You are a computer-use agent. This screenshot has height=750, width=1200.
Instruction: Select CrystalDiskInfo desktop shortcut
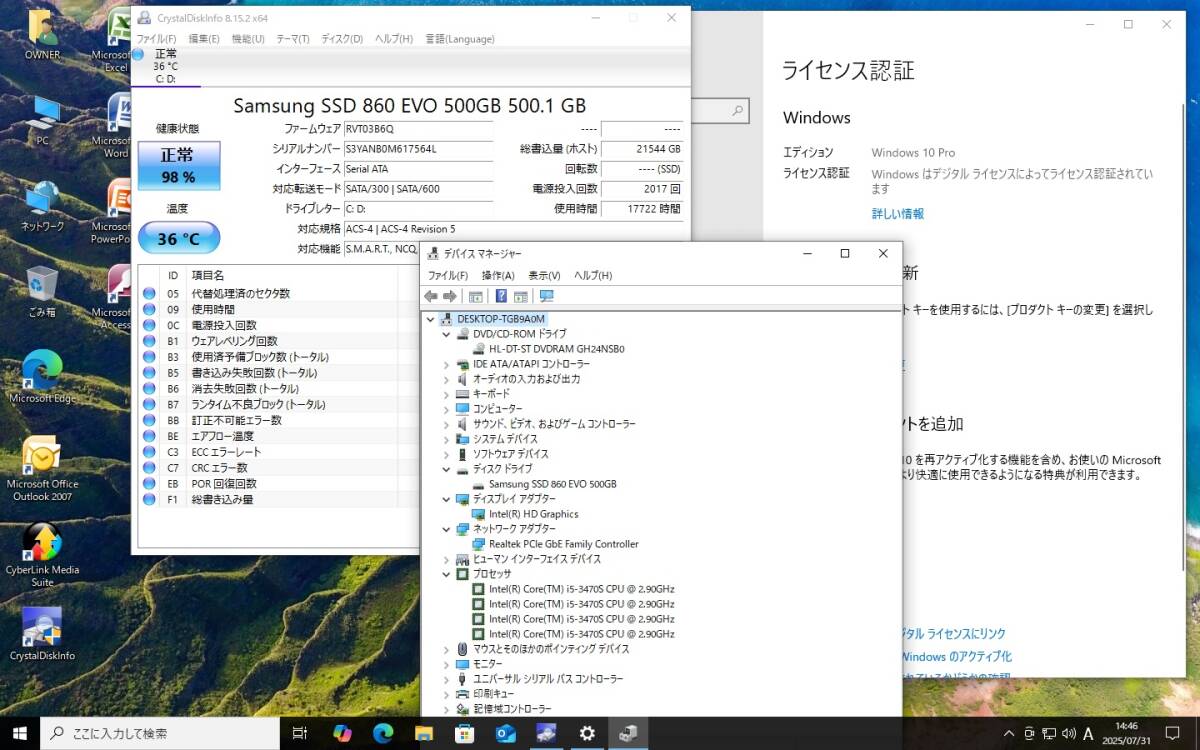42,634
